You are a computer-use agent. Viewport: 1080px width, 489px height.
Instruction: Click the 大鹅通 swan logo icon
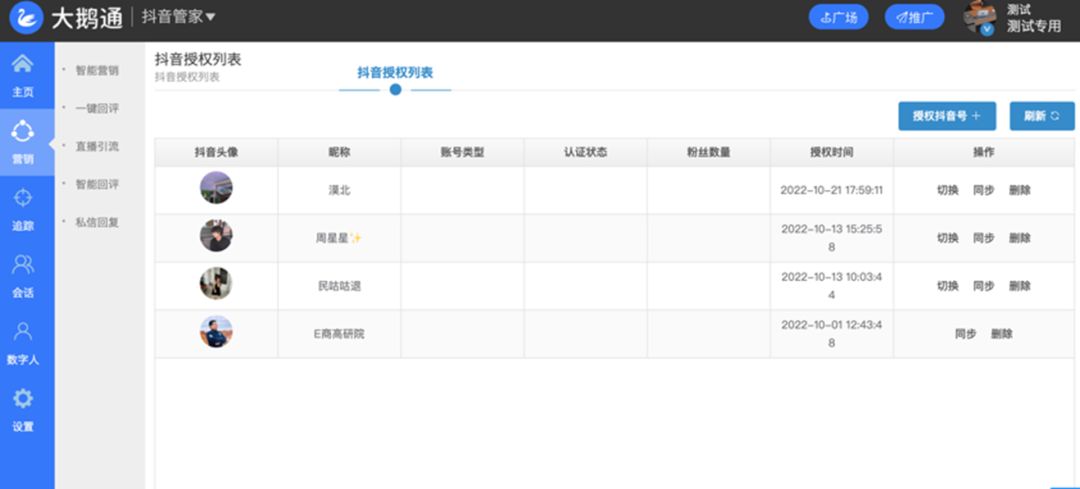click(x=26, y=17)
